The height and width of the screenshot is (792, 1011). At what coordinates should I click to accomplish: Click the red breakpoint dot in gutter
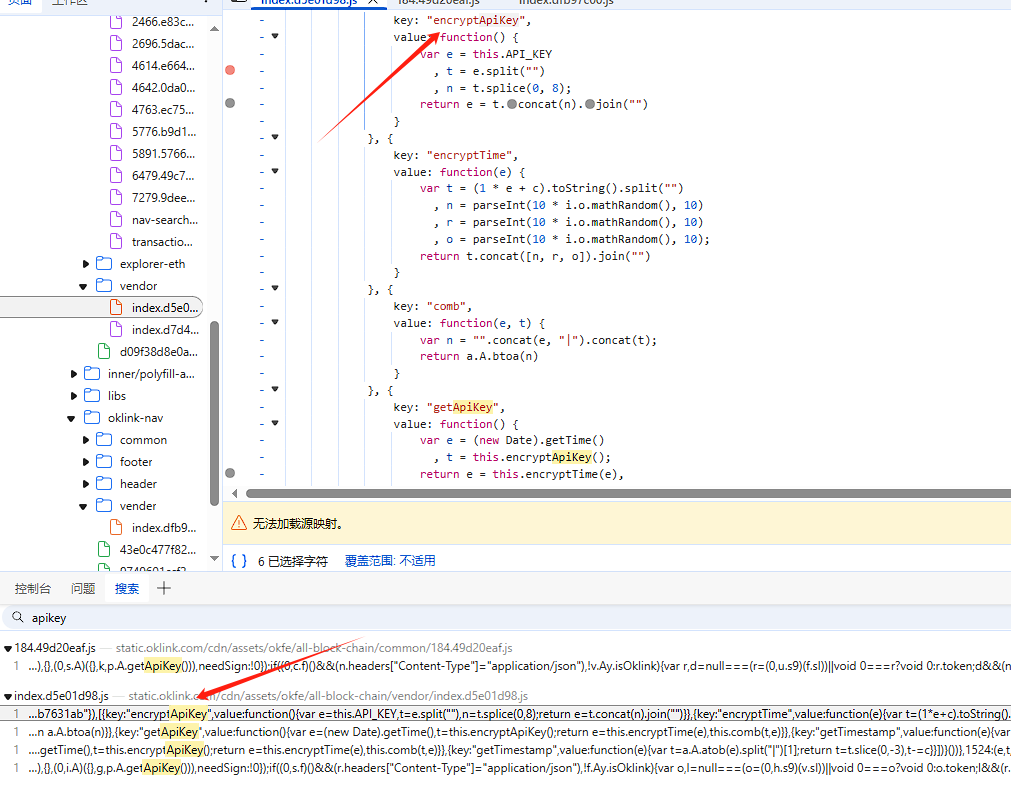(x=230, y=69)
